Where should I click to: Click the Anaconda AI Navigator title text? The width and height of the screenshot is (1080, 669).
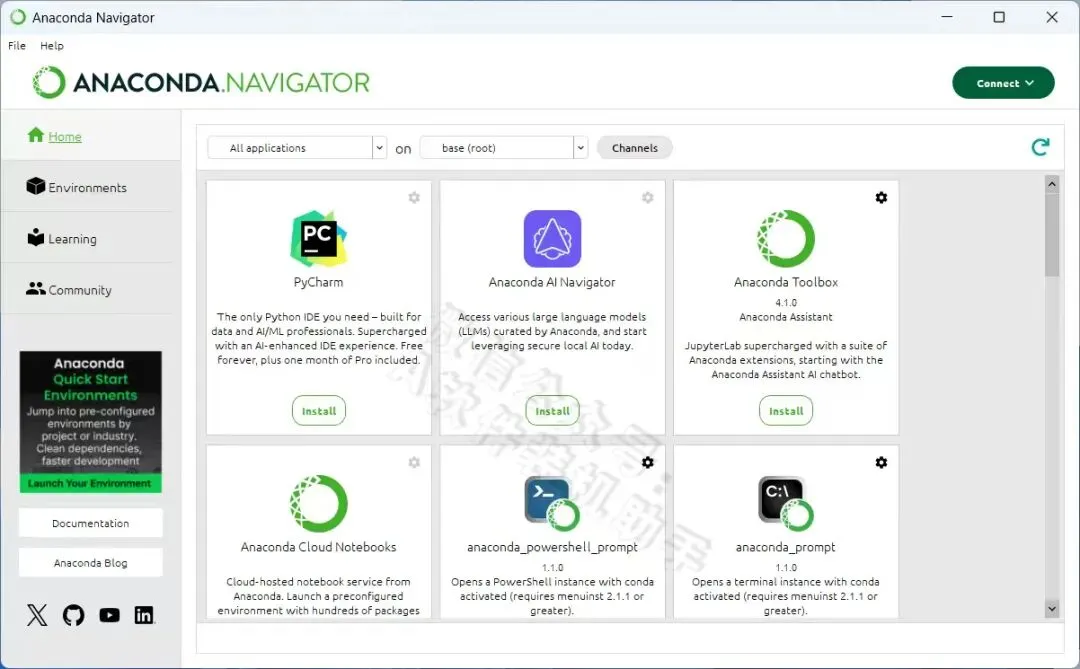click(552, 282)
